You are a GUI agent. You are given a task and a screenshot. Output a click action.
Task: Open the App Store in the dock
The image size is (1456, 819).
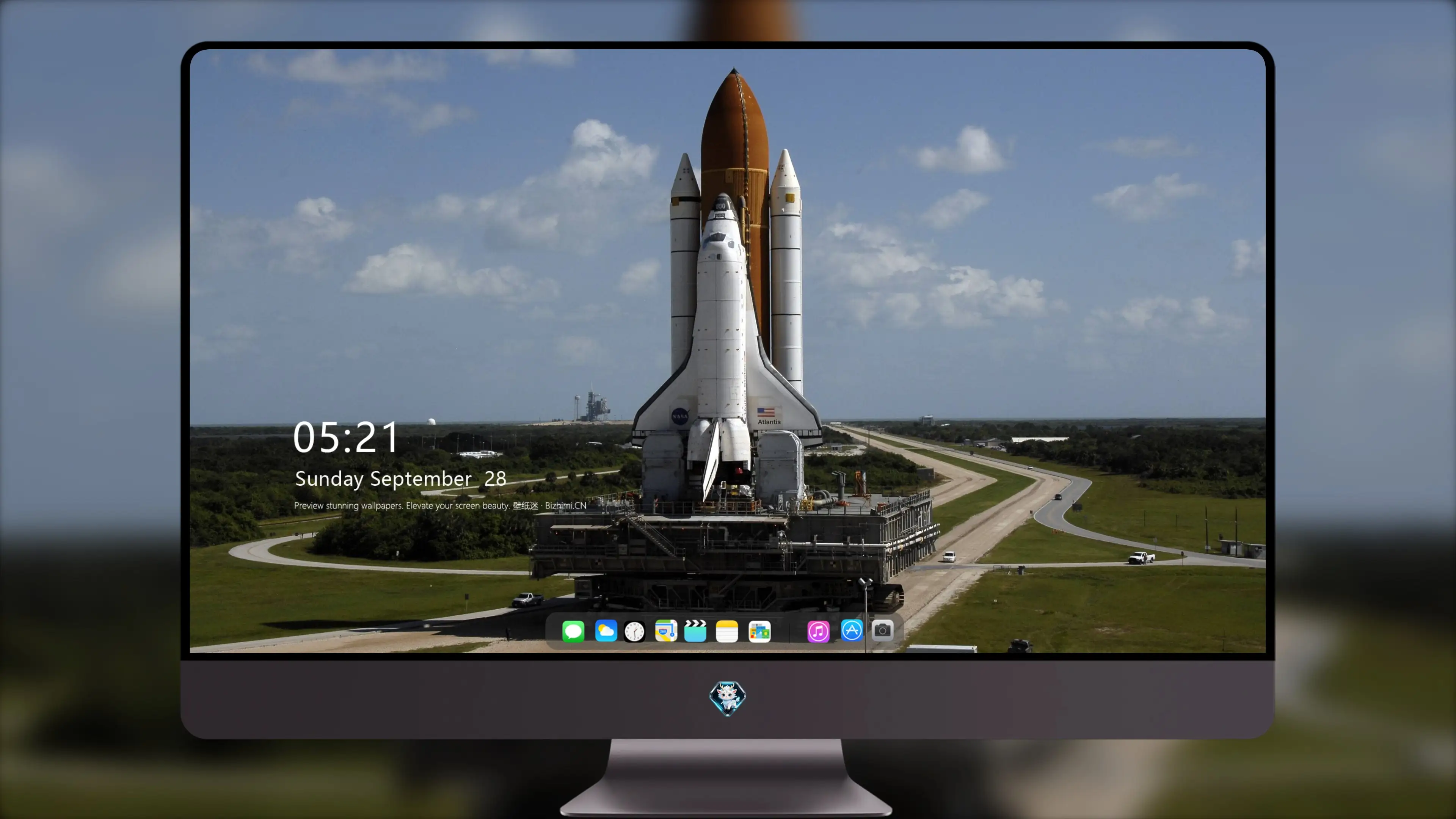coord(852,631)
